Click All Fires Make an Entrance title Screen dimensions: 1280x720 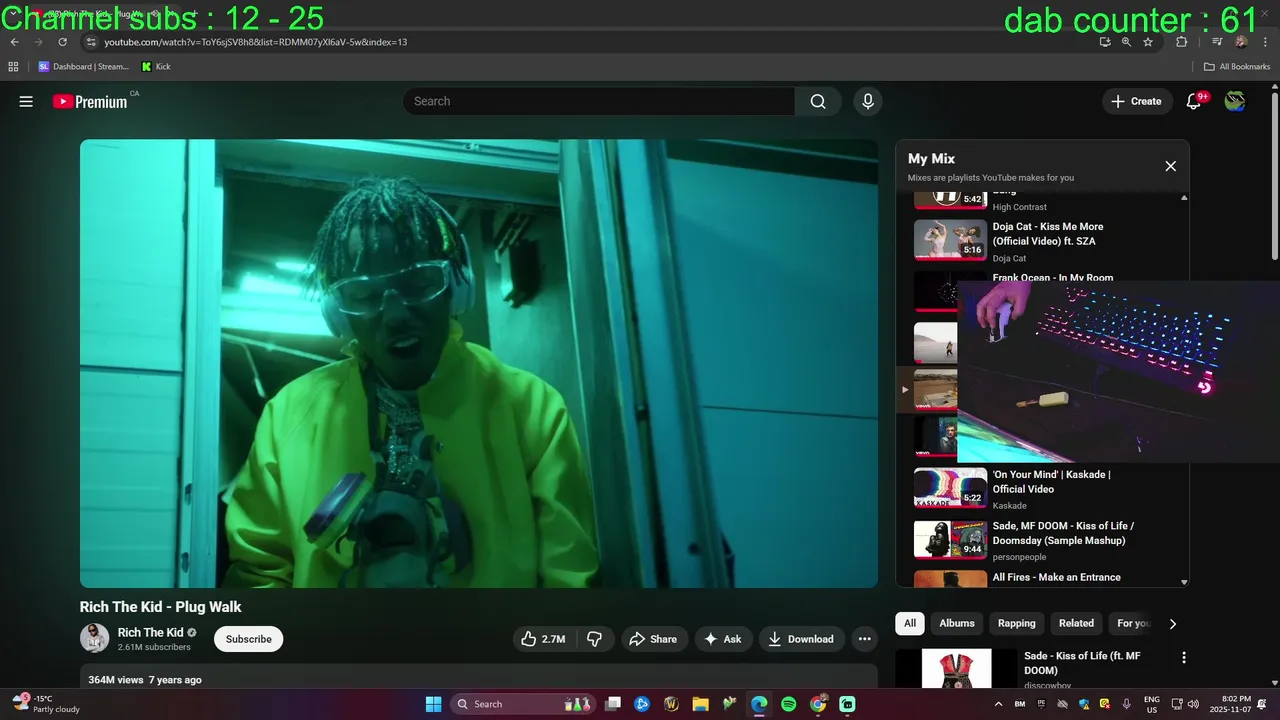1056,577
